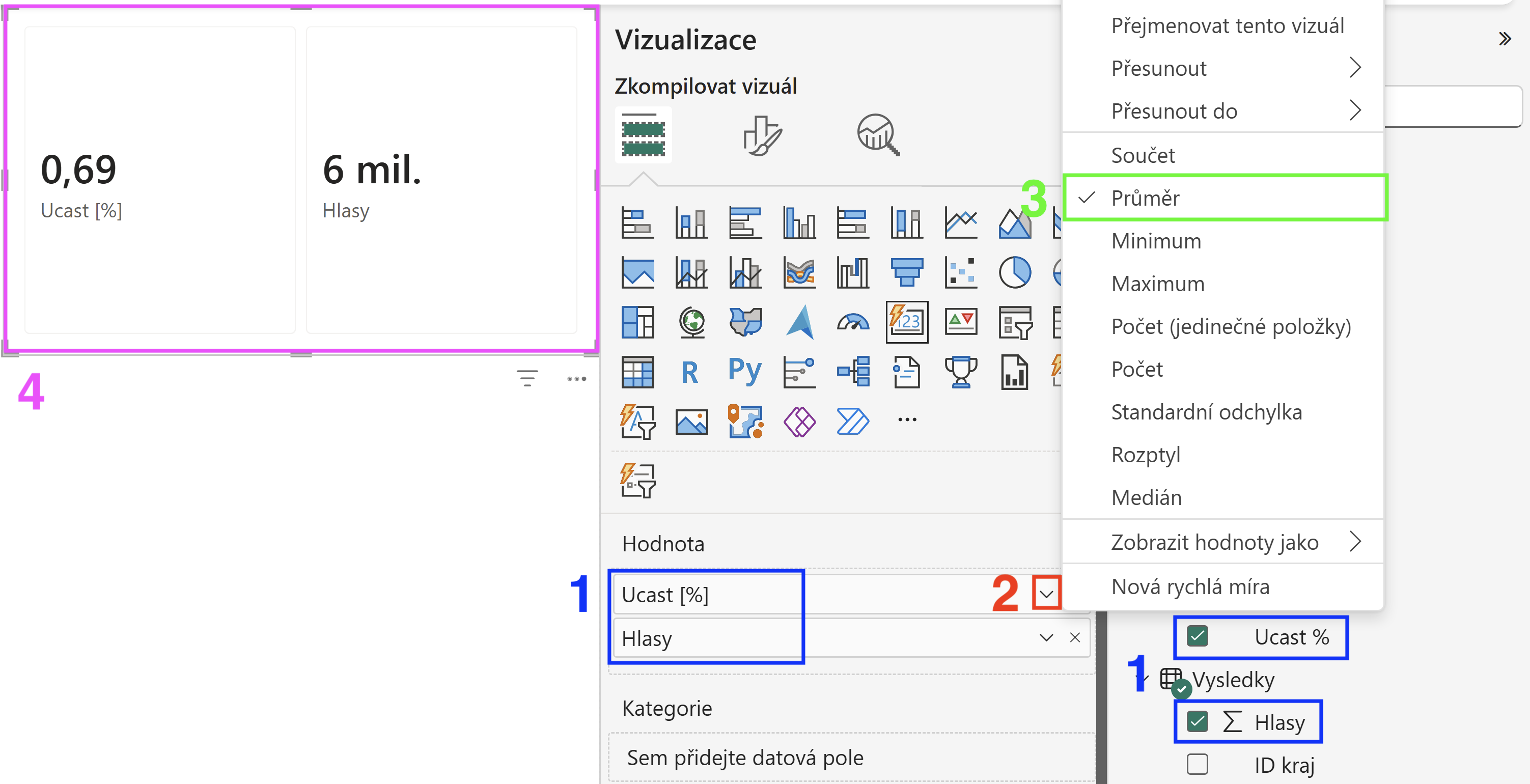Viewport: 1530px width, 784px height.
Task: Choose the globe map visual icon
Action: pos(692,323)
